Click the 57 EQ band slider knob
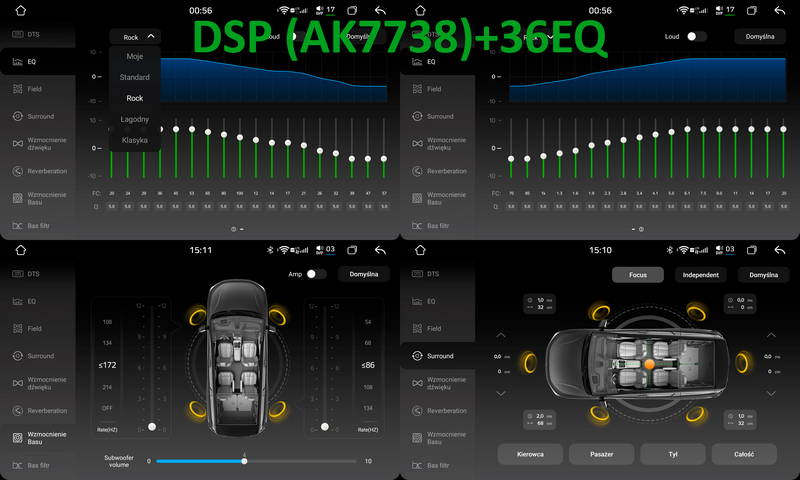The image size is (800, 480). (x=384, y=159)
